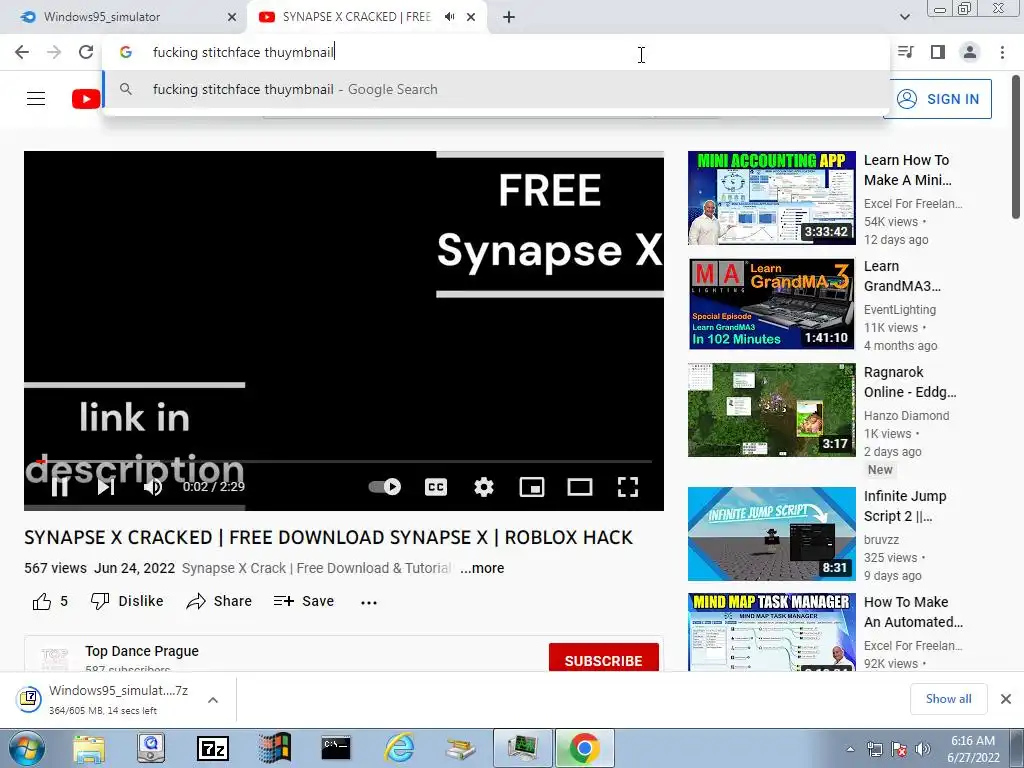Switch to miniplayer mode
The image size is (1024, 768).
click(x=532, y=487)
